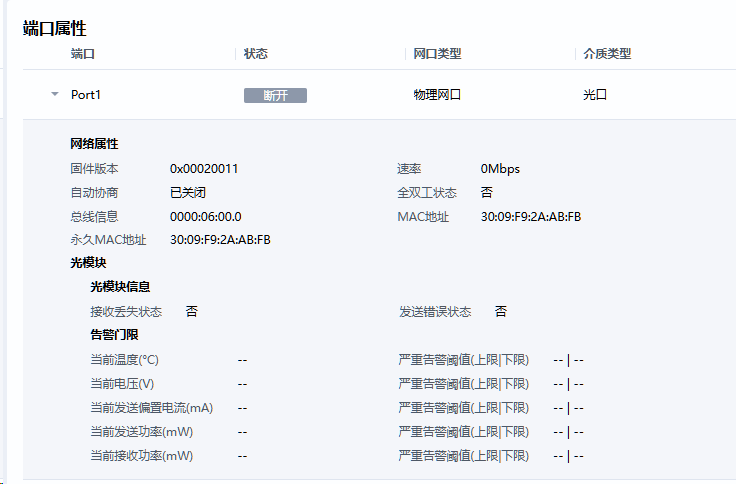The width and height of the screenshot is (736, 484).
Task: Select the 永久MAC地址 address value
Action: pyautogui.click(x=220, y=240)
